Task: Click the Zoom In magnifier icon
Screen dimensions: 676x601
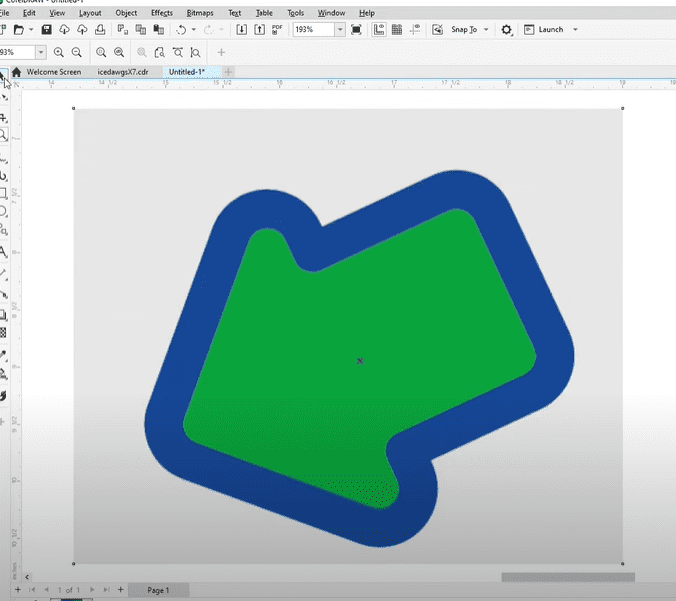Action: 59,52
